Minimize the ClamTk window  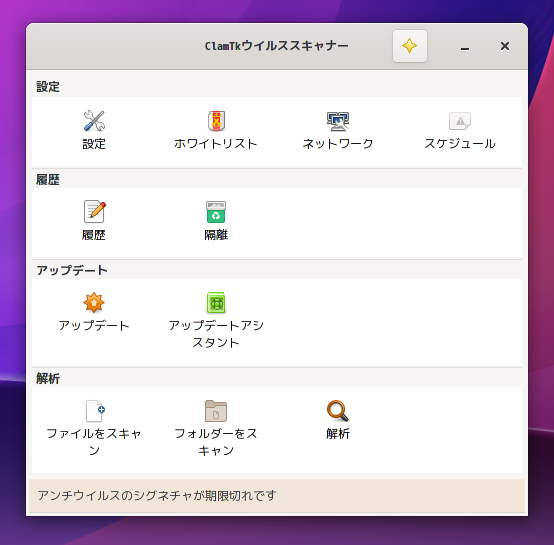pos(465,46)
